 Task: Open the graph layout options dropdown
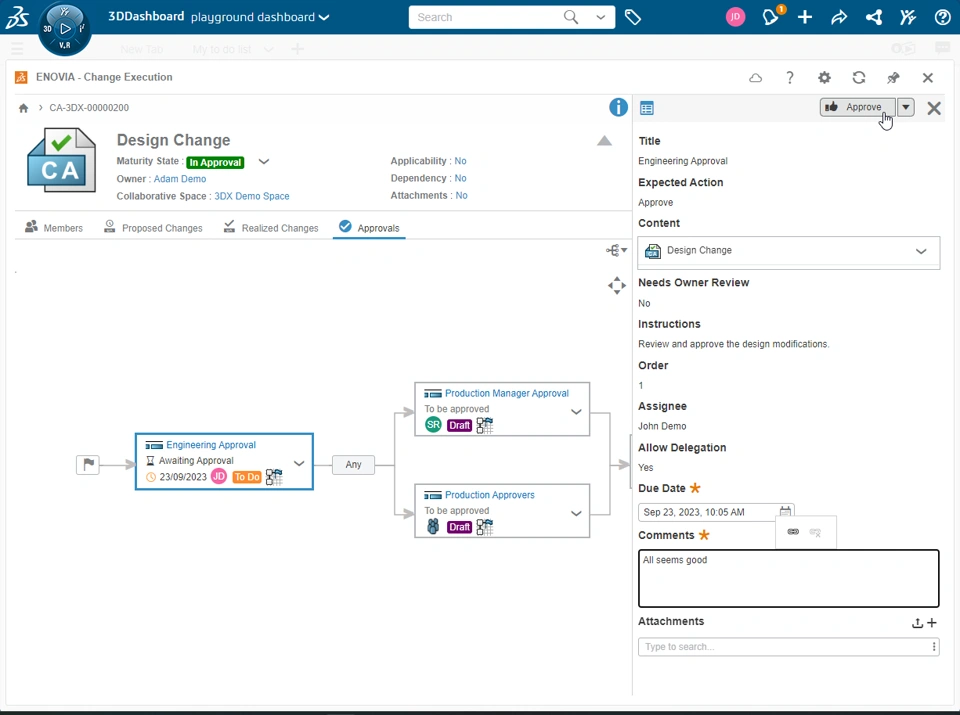(617, 250)
